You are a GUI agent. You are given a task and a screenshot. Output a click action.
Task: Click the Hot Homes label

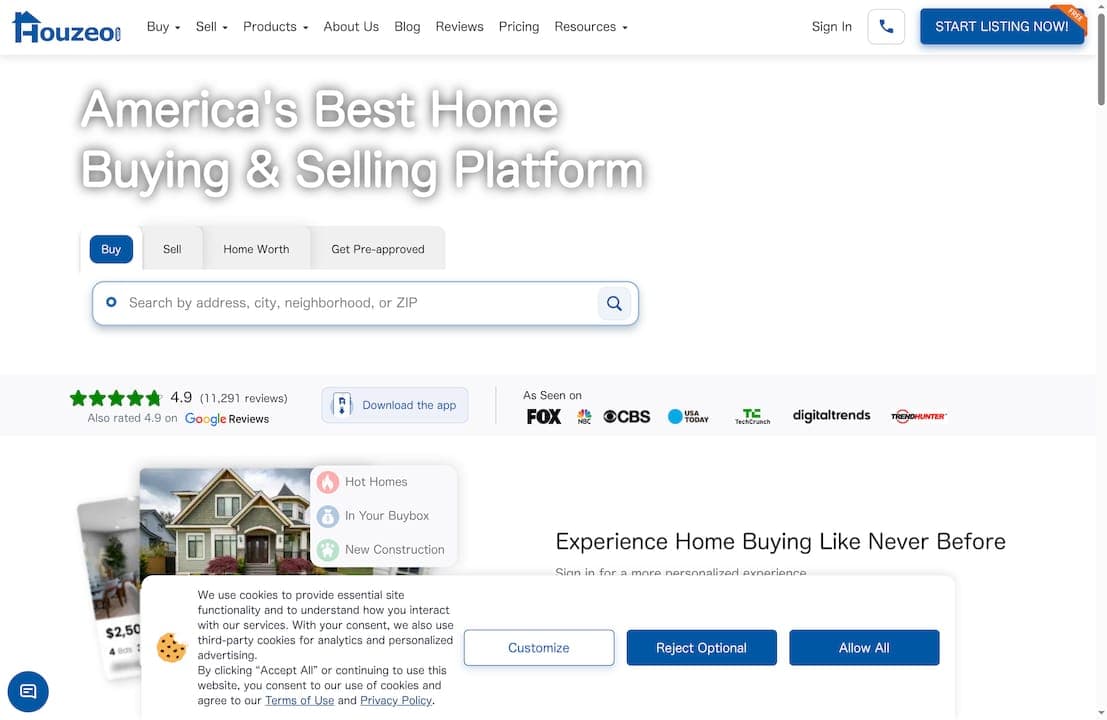pyautogui.click(x=376, y=482)
